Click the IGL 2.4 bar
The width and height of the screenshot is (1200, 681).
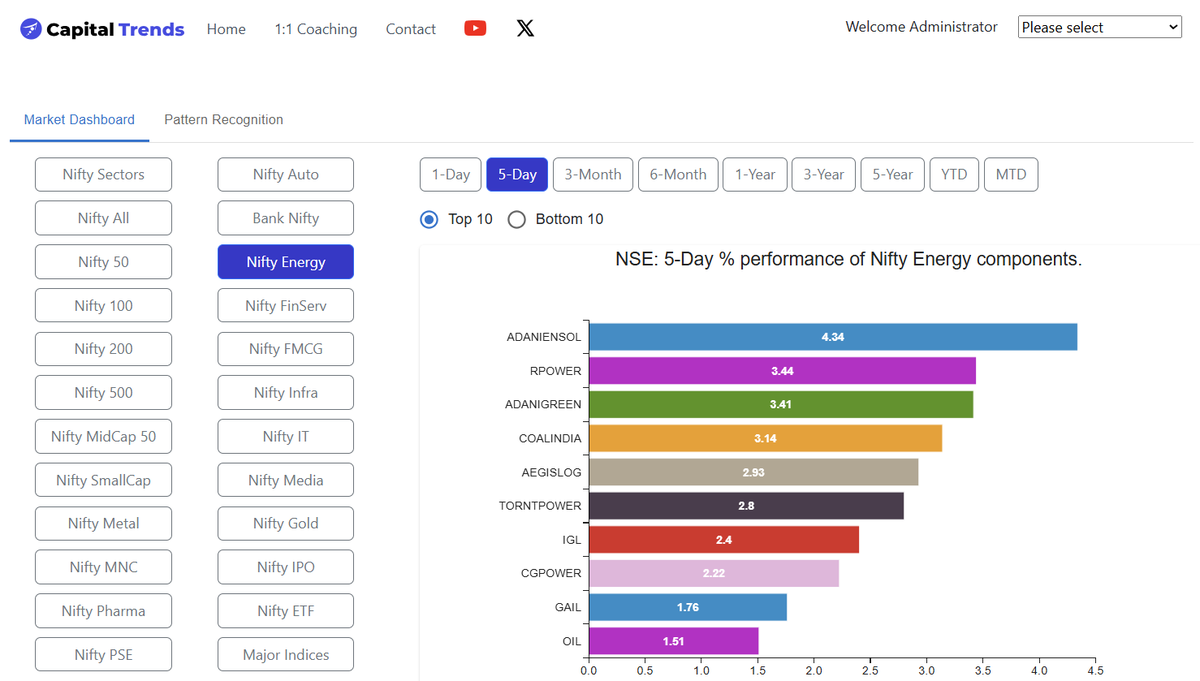pos(724,540)
